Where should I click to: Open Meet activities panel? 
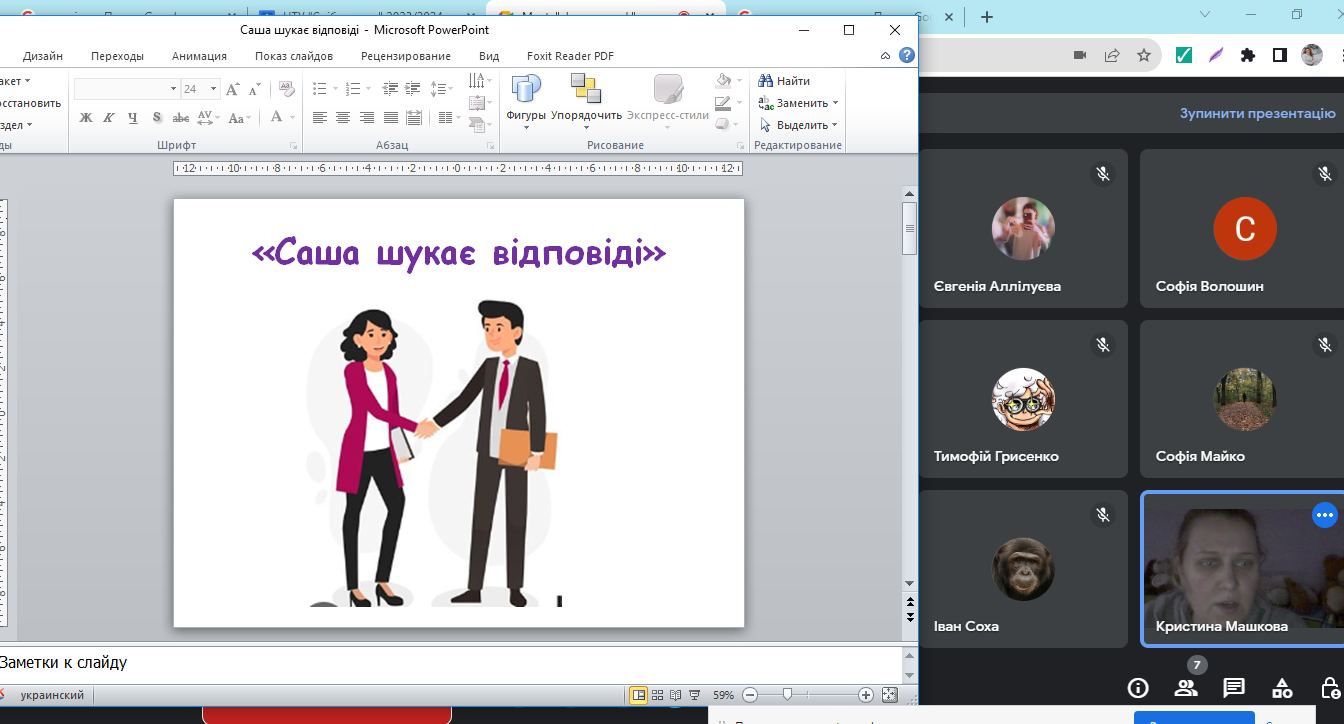(x=1282, y=688)
